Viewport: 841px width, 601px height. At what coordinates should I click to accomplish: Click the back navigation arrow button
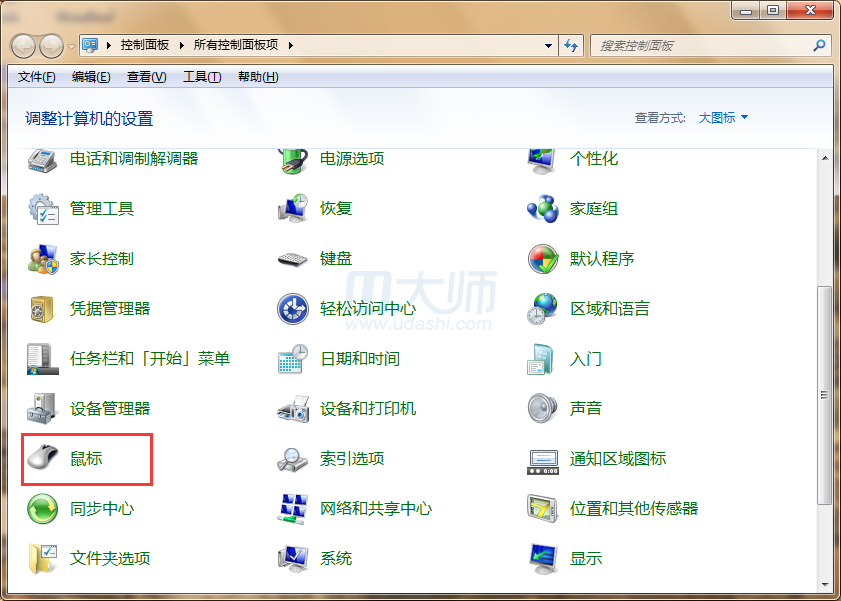24,45
